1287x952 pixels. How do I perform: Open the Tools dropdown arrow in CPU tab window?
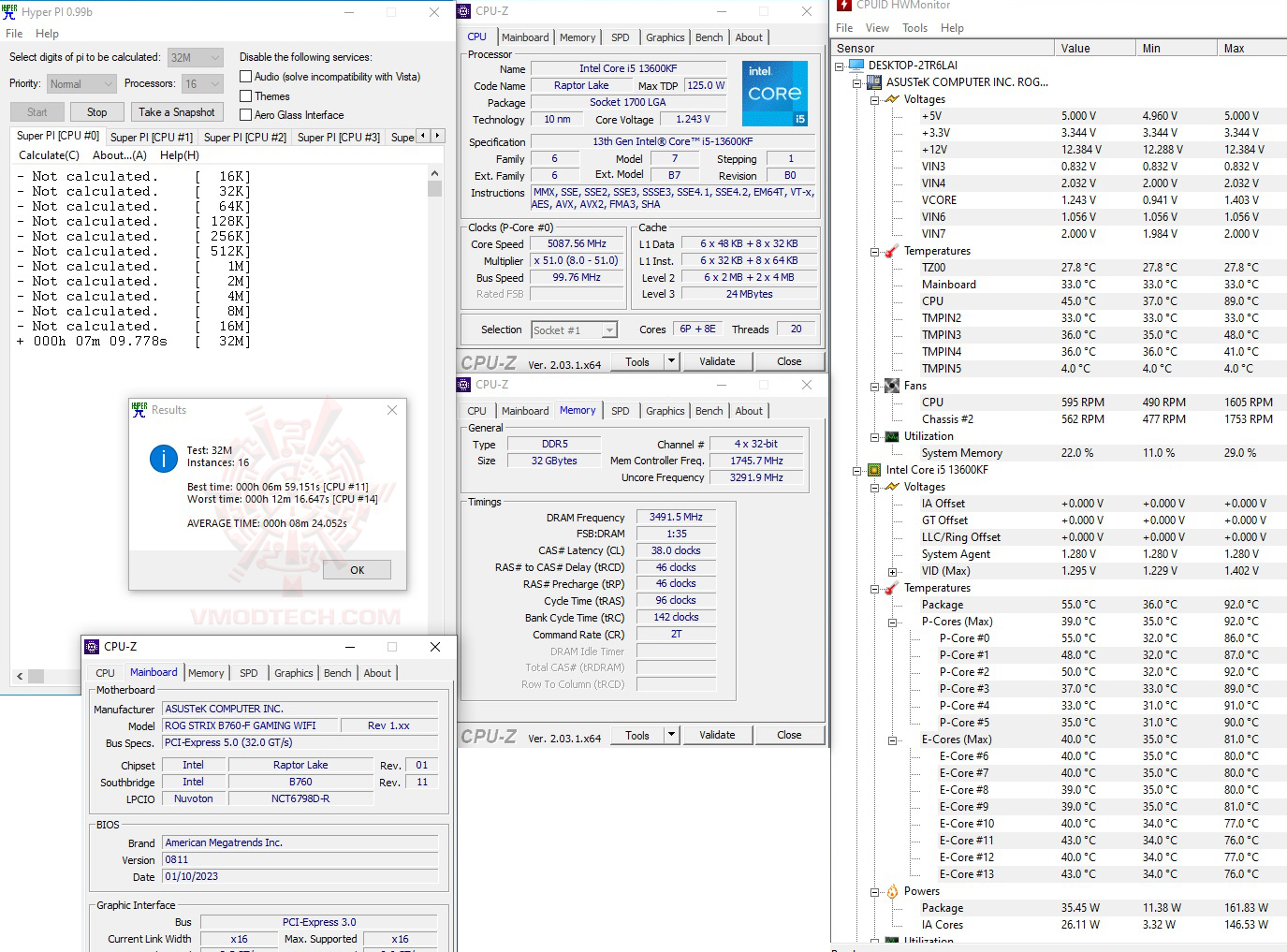coord(671,361)
